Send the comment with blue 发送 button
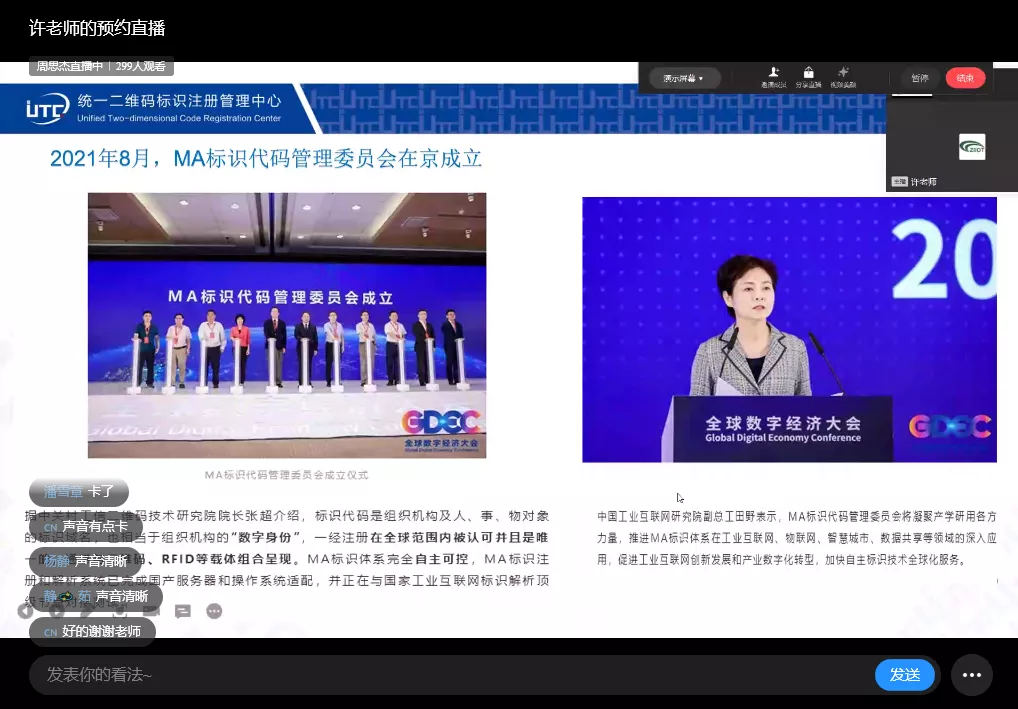This screenshot has height=709, width=1018. click(x=904, y=675)
